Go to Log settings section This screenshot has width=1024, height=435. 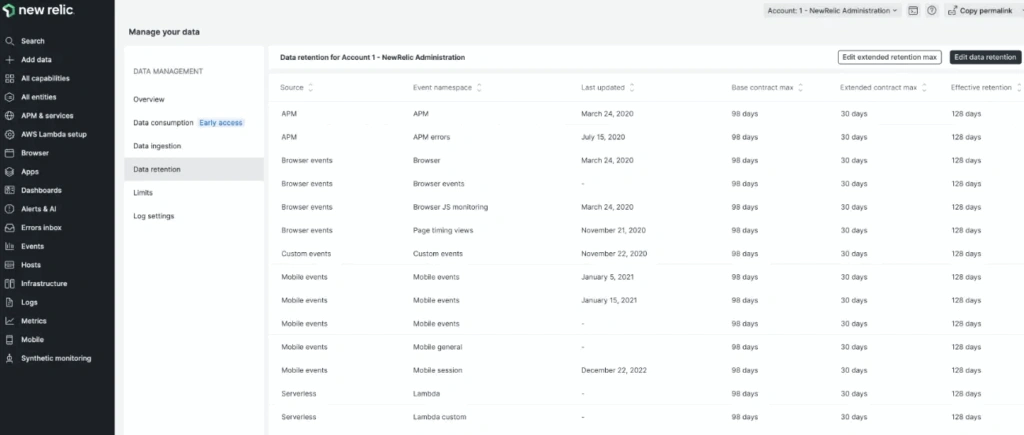[x=154, y=216]
